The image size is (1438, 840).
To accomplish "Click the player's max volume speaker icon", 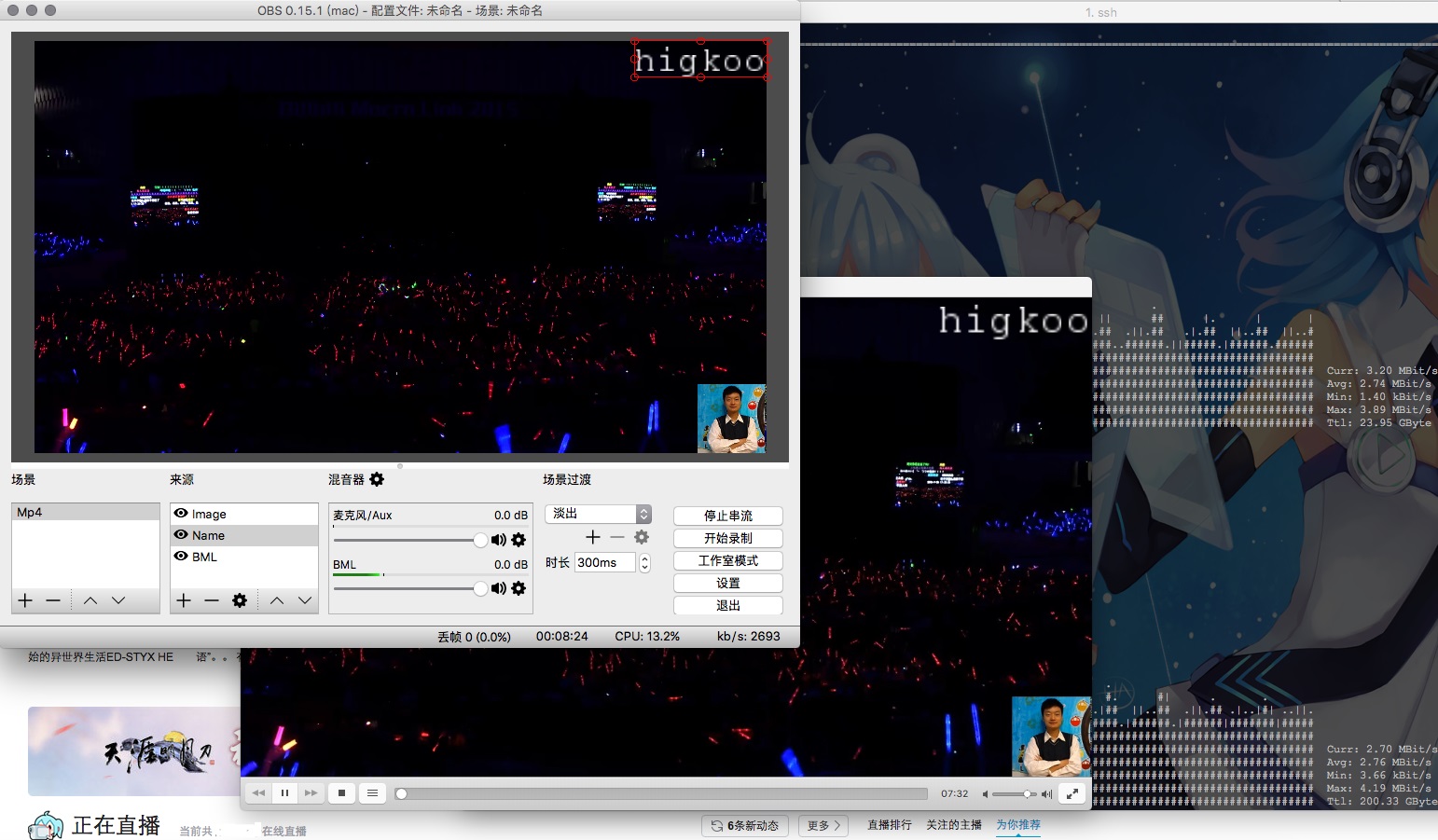I will [1046, 794].
